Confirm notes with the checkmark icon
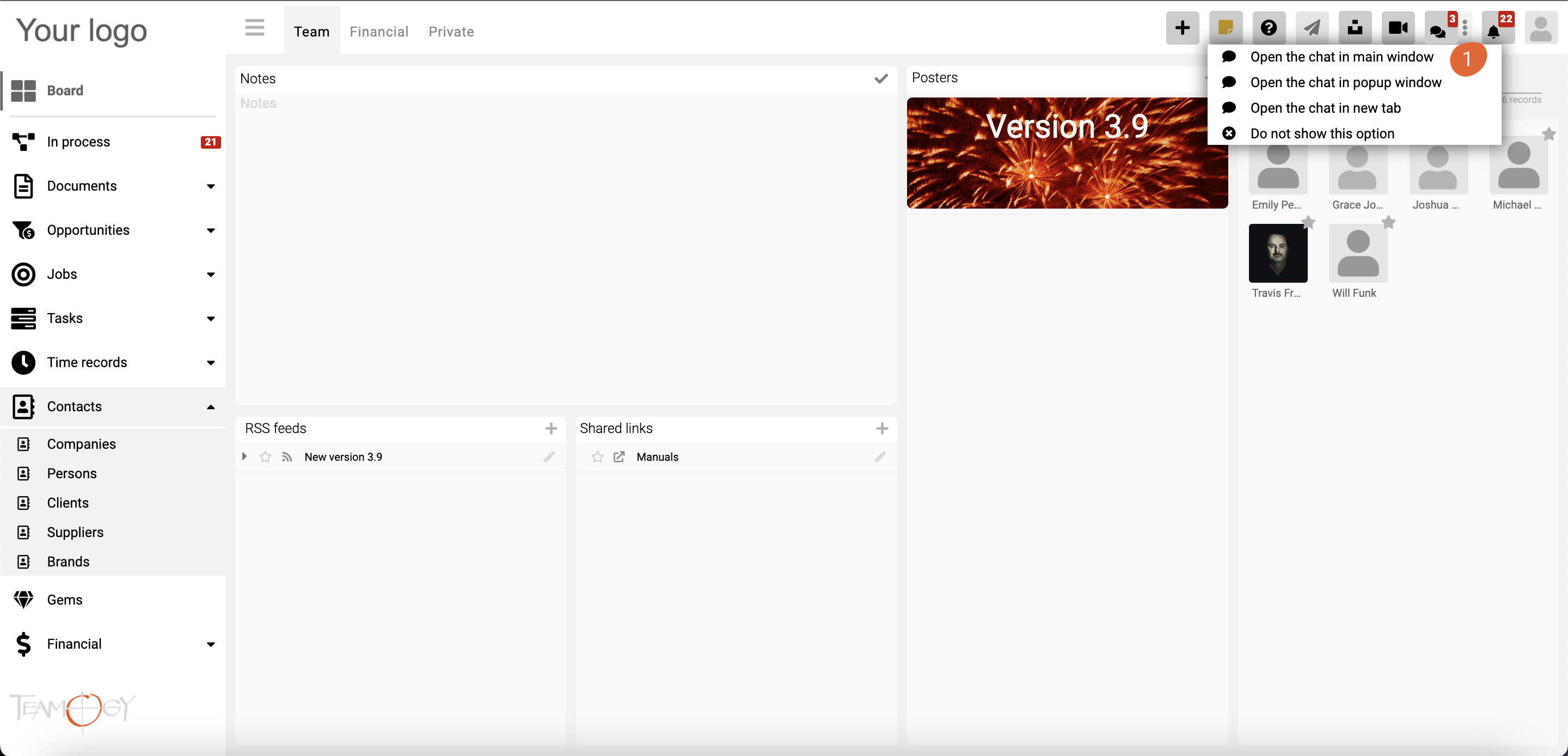The width and height of the screenshot is (1568, 756). pos(881,78)
